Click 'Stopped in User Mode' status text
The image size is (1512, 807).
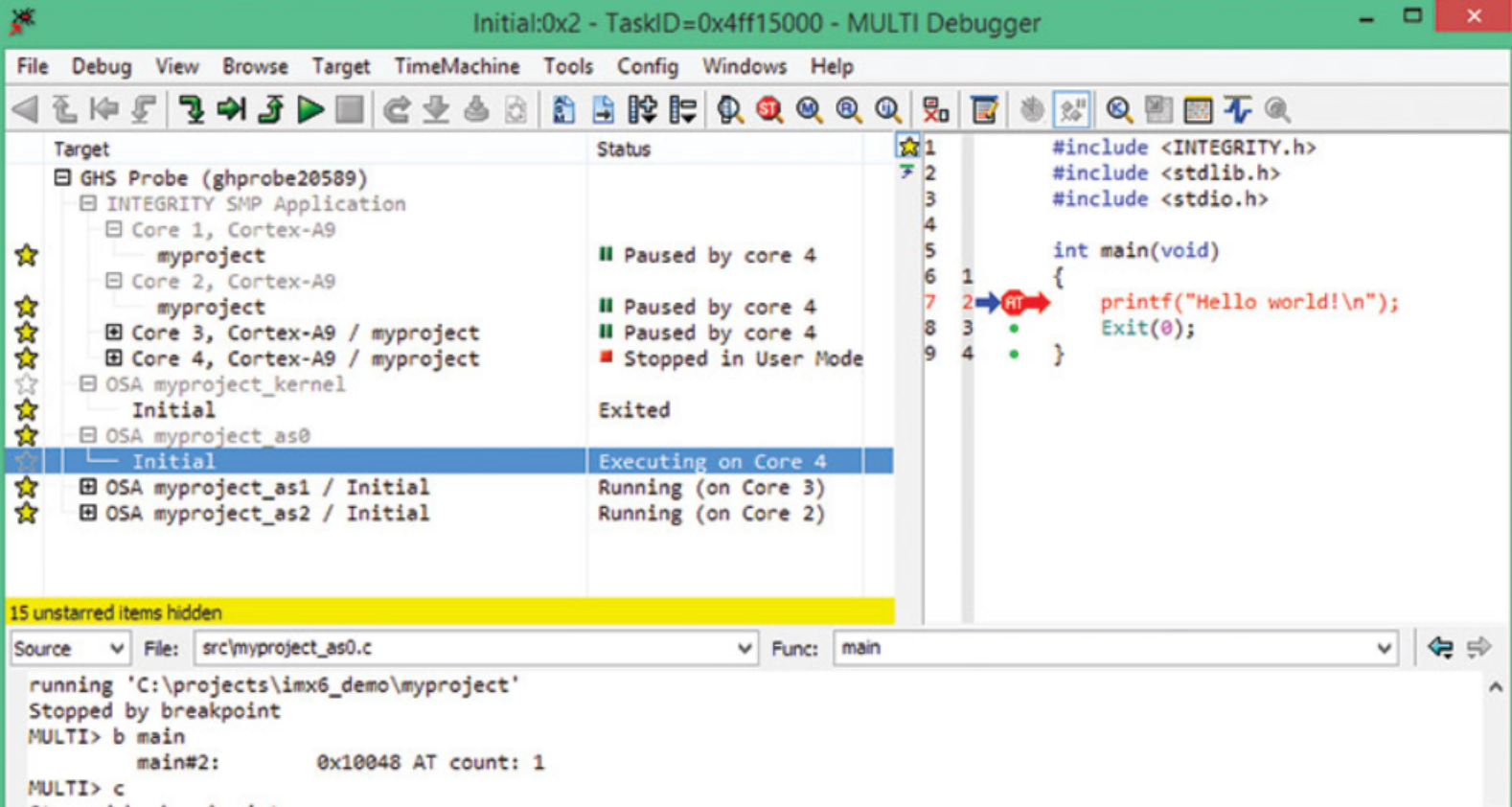click(743, 358)
